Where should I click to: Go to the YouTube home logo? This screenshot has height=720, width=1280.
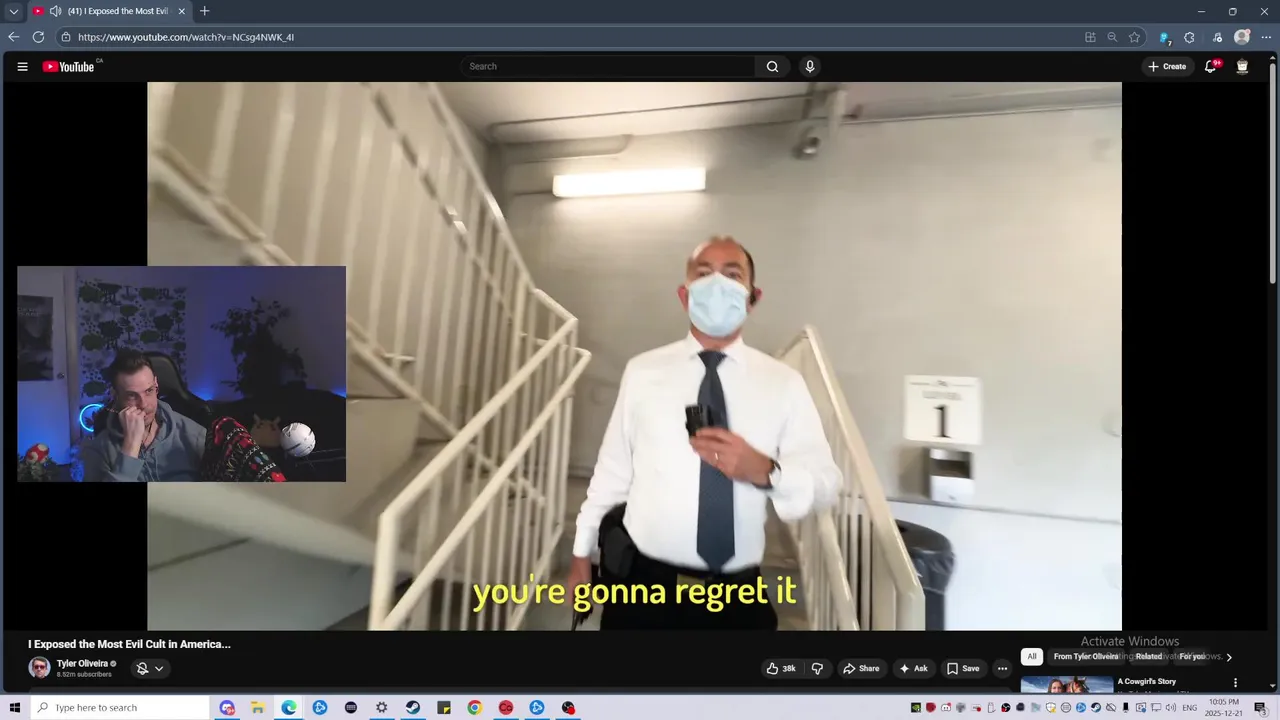click(68, 67)
